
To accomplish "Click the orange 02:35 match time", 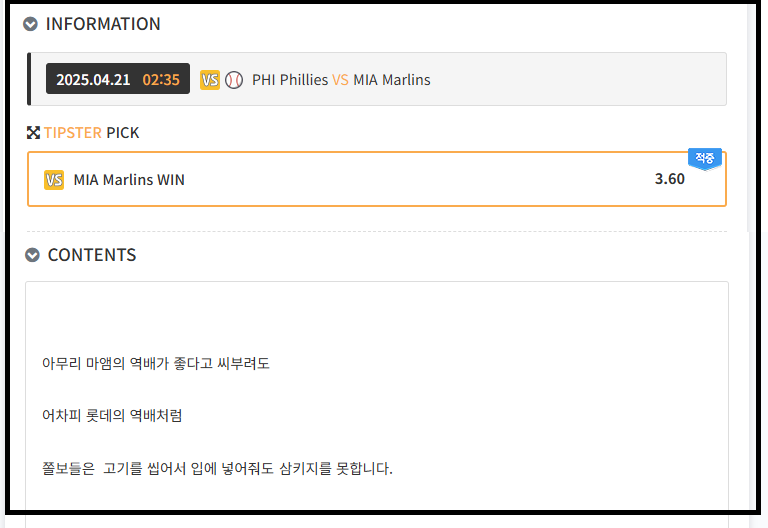I will click(161, 79).
